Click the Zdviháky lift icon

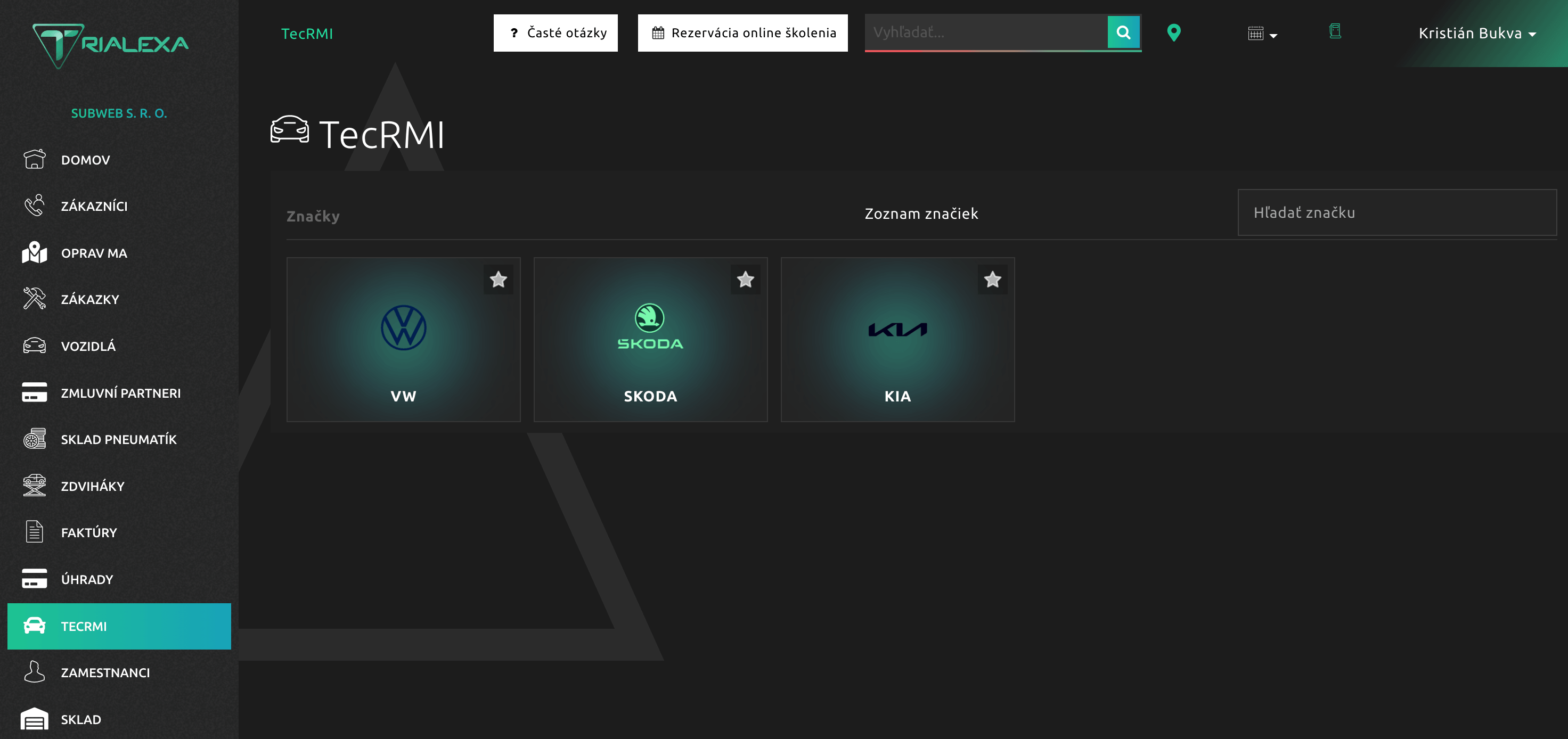(x=34, y=486)
